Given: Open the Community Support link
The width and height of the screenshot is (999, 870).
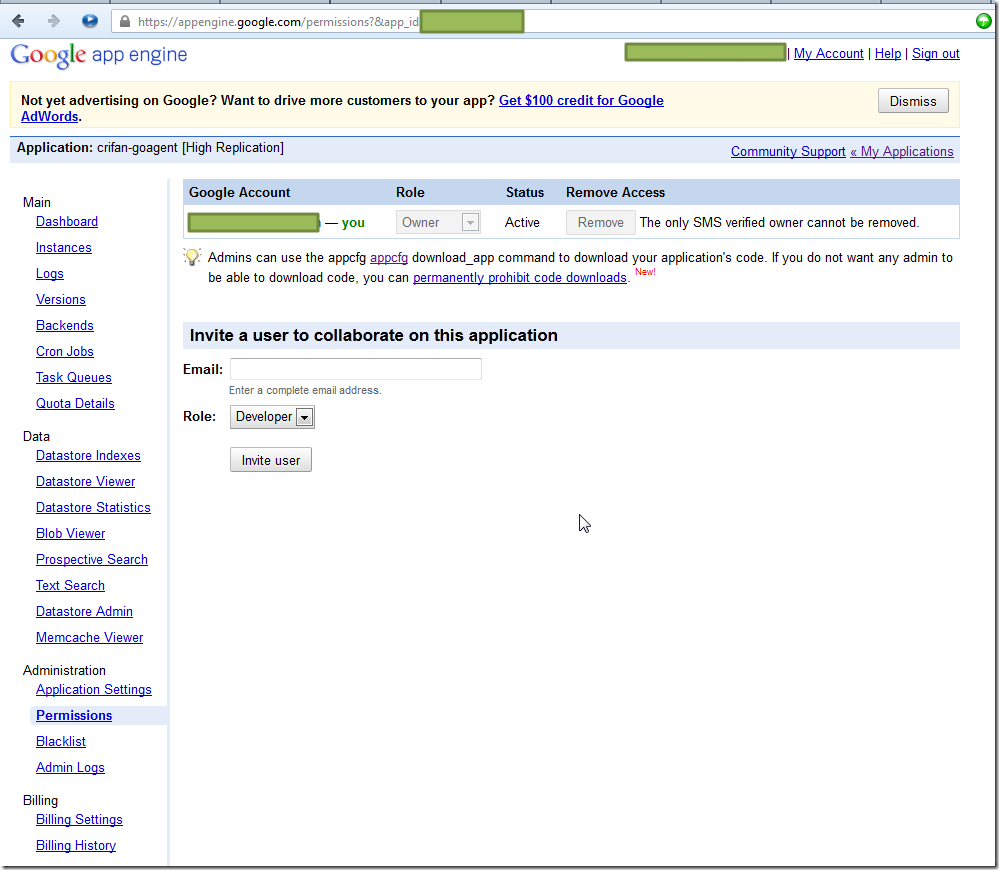Looking at the screenshot, I should (787, 152).
